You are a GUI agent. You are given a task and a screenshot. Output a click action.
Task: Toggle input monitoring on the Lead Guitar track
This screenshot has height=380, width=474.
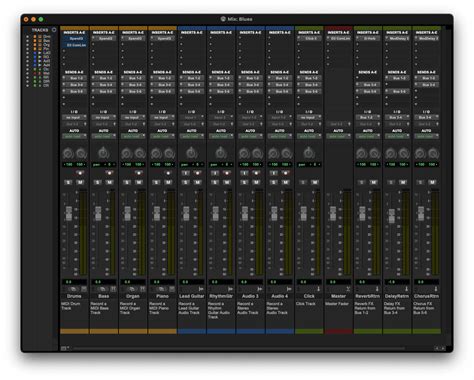(x=186, y=173)
